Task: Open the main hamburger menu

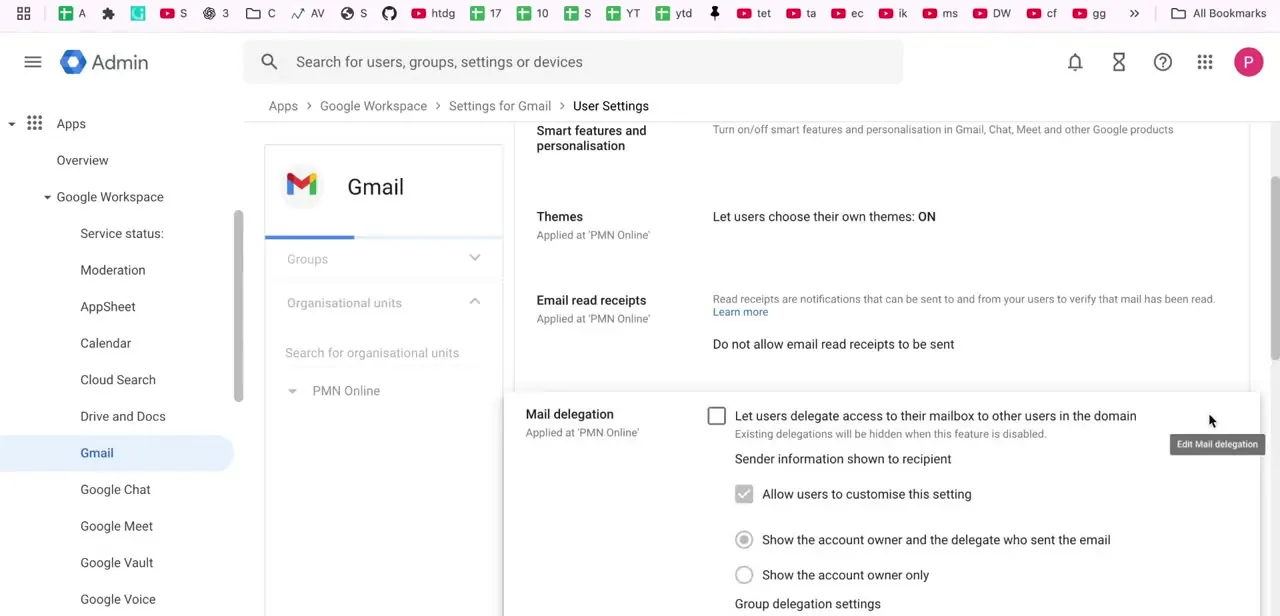Action: (33, 62)
